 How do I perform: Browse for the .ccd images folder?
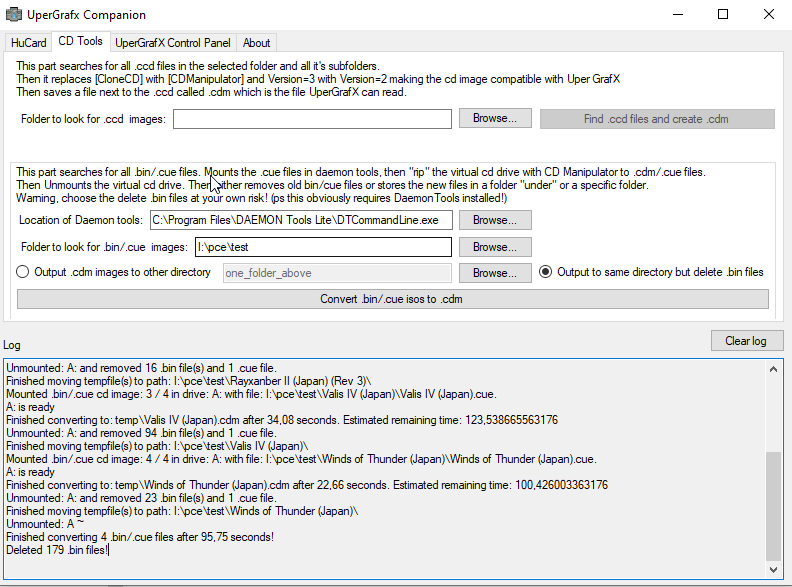pyautogui.click(x=495, y=118)
